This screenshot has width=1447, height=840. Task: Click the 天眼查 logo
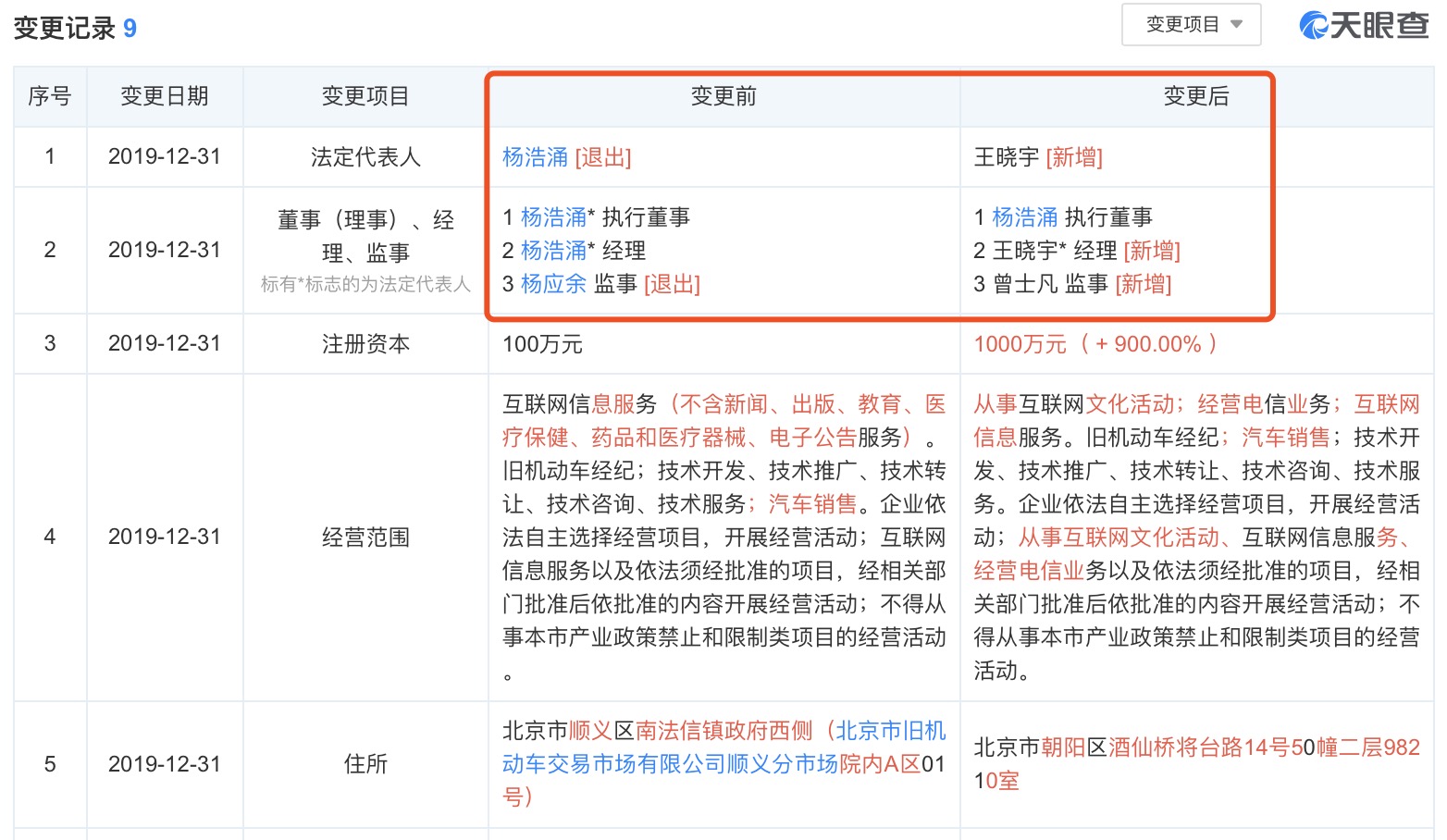1364,25
